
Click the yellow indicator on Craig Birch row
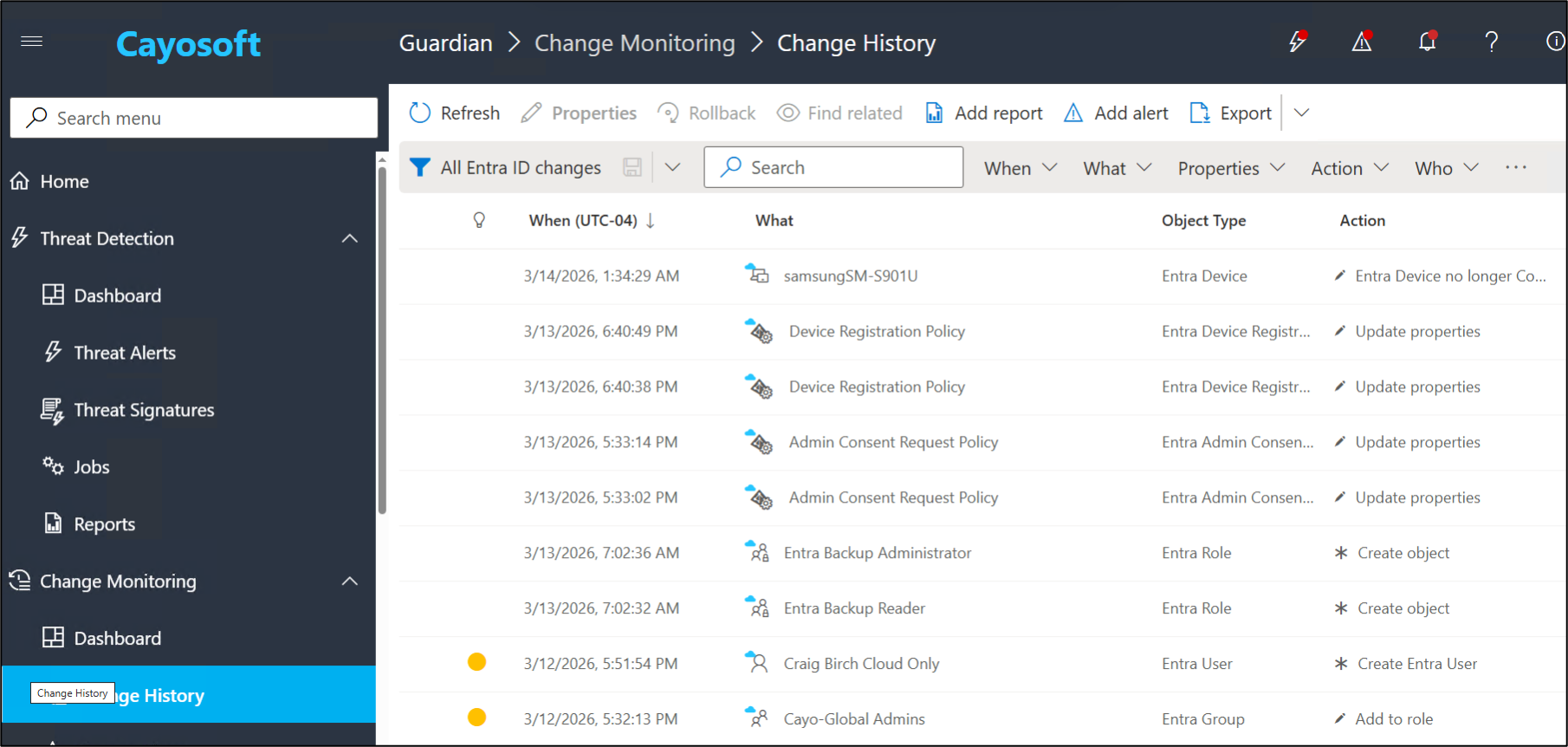tap(476, 663)
